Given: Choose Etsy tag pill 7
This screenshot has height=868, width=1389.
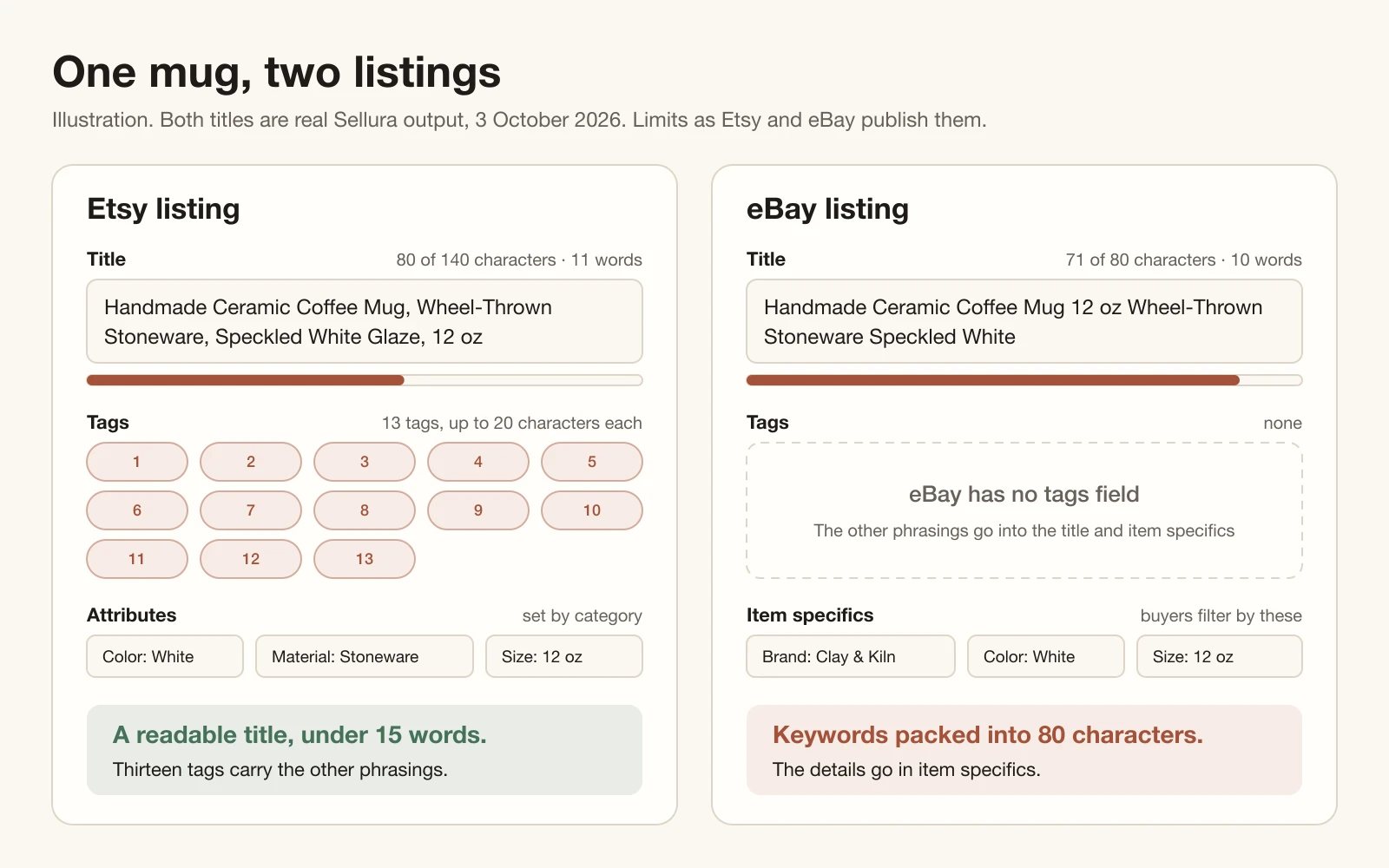Looking at the screenshot, I should click(x=251, y=510).
